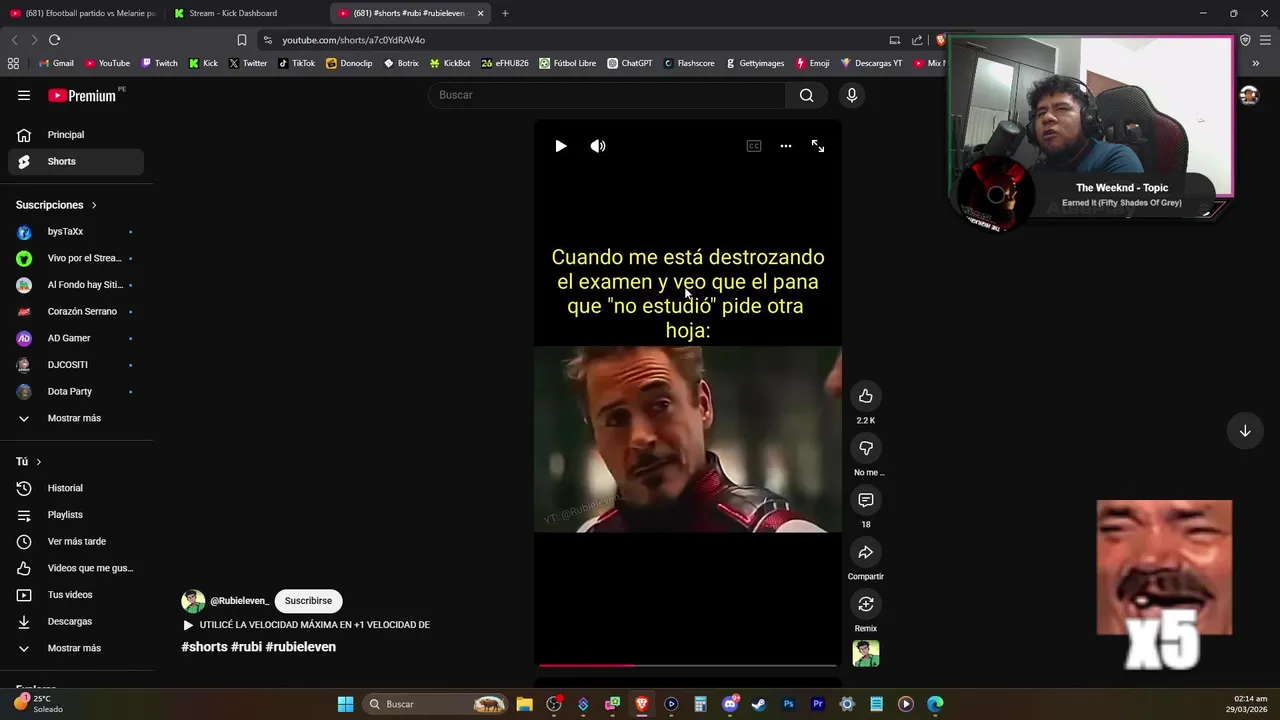Open the hamburger guide menu
Viewport: 1280px width, 720px height.
[x=24, y=95]
